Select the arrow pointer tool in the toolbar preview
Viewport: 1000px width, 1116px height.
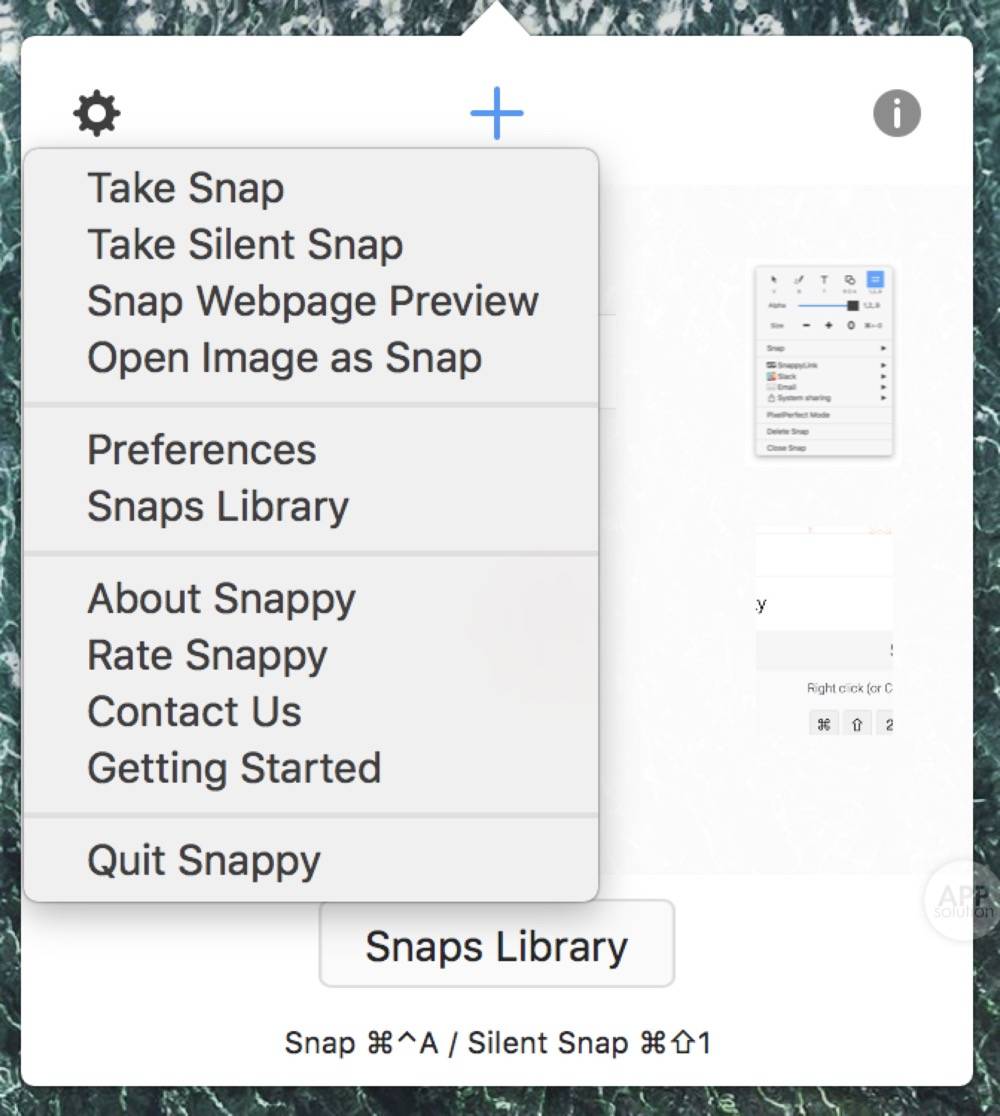pyautogui.click(x=774, y=279)
